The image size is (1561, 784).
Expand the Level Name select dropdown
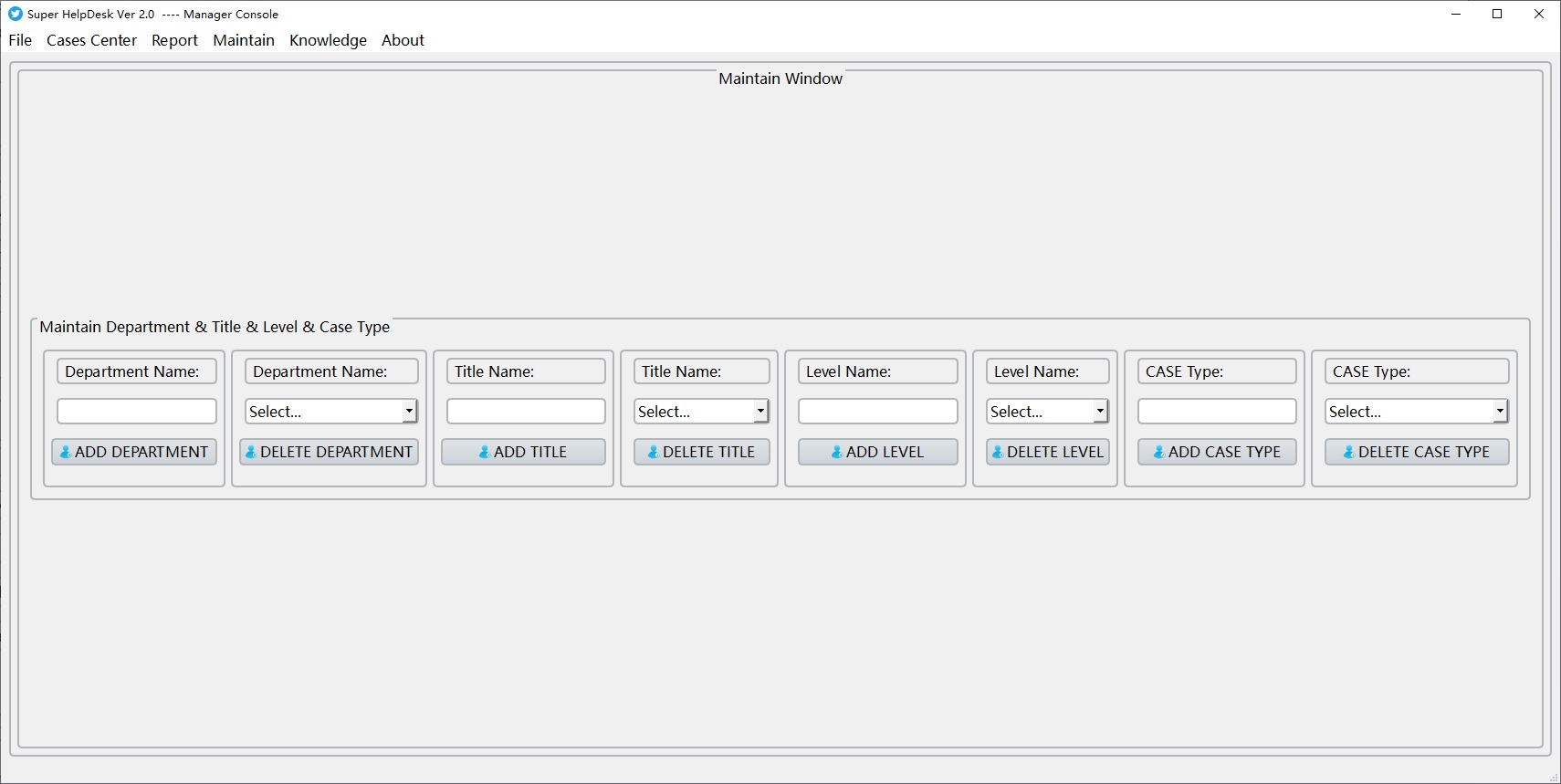tap(1047, 412)
